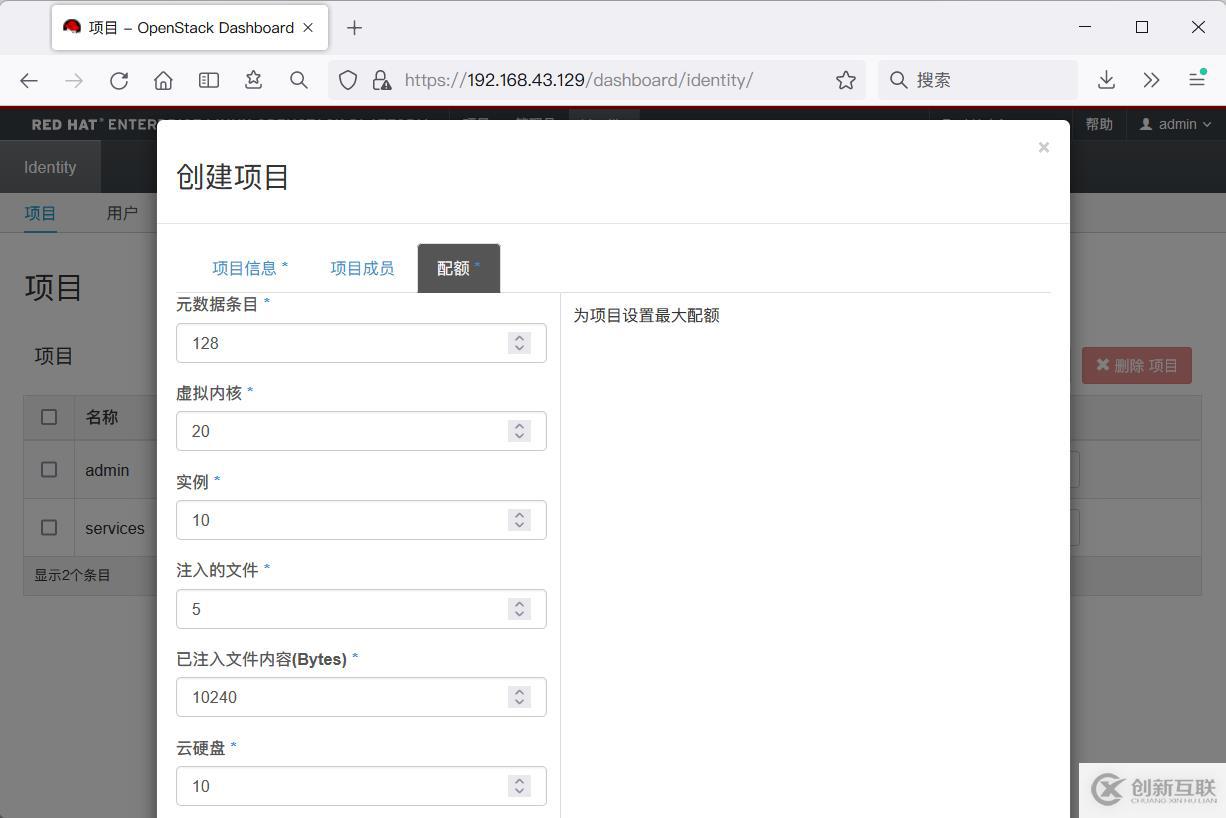1226x818 pixels.
Task: Open a new browser tab
Action: 354,28
